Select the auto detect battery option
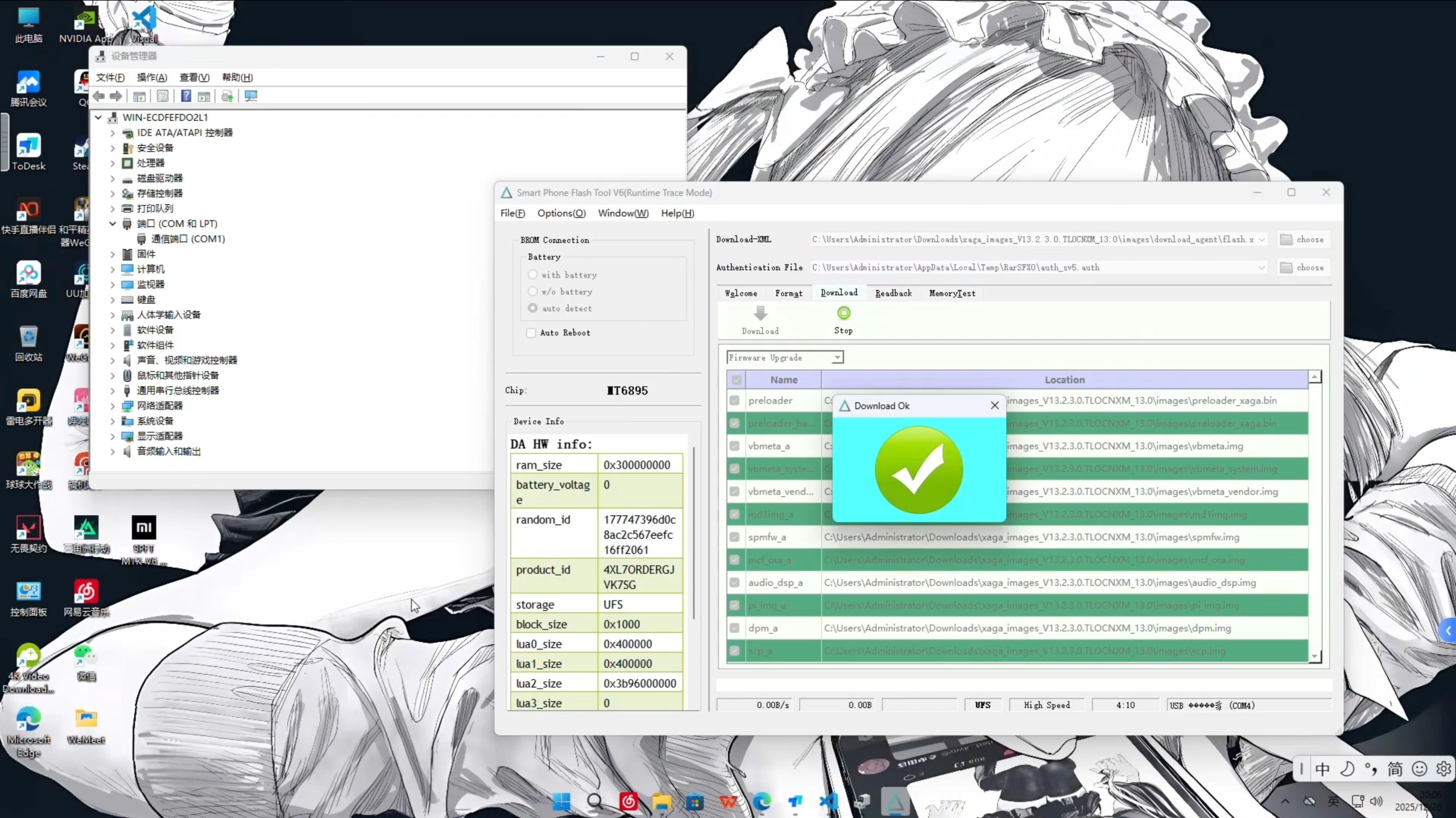This screenshot has height=818, width=1456. 532,308
